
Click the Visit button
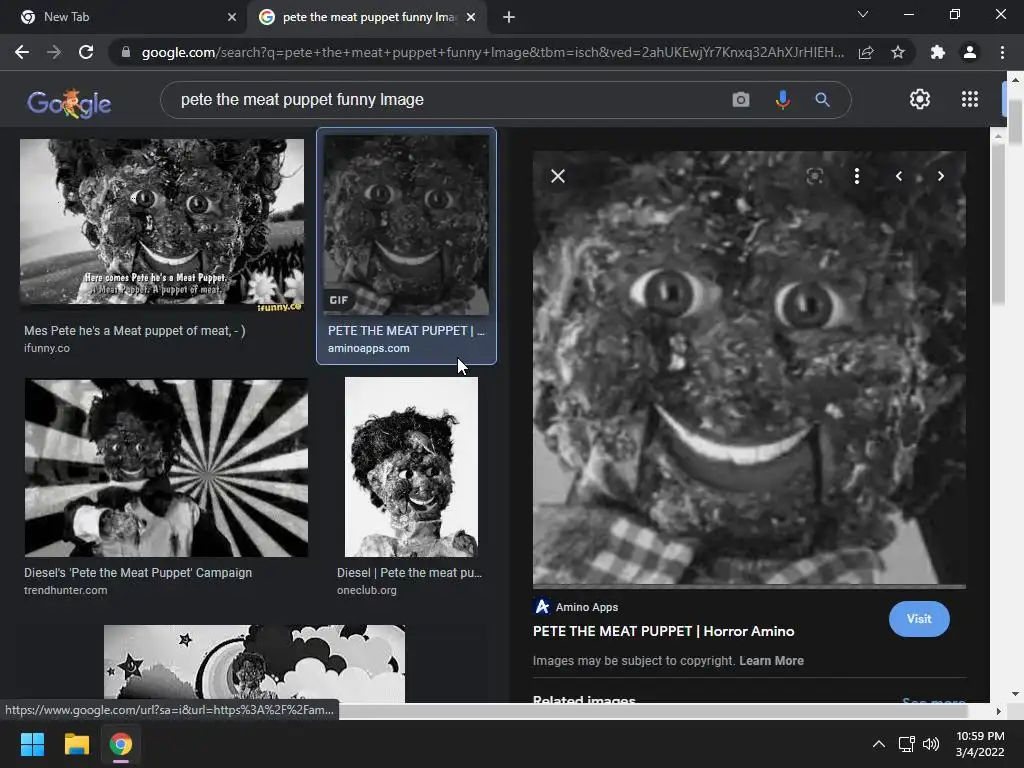point(919,618)
